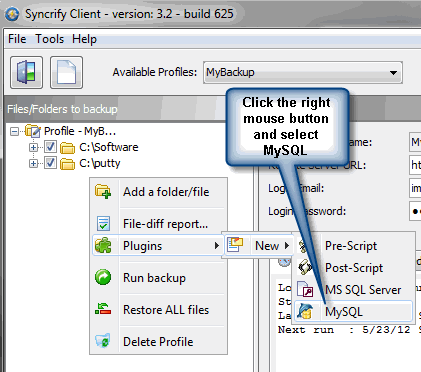Click the green puzzle Plugins icon

103,246
